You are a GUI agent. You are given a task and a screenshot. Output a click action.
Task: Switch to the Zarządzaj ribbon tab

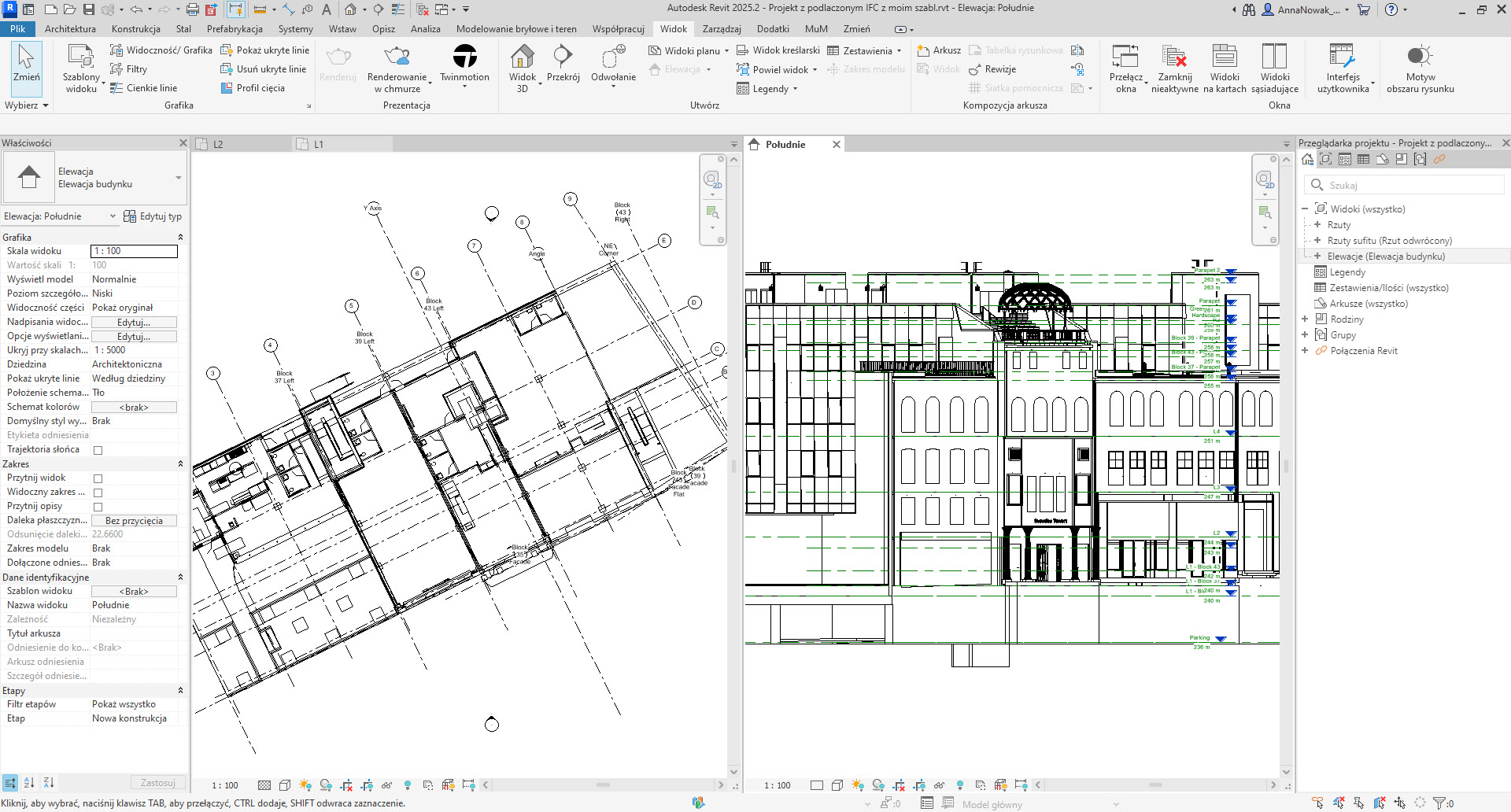tap(721, 29)
